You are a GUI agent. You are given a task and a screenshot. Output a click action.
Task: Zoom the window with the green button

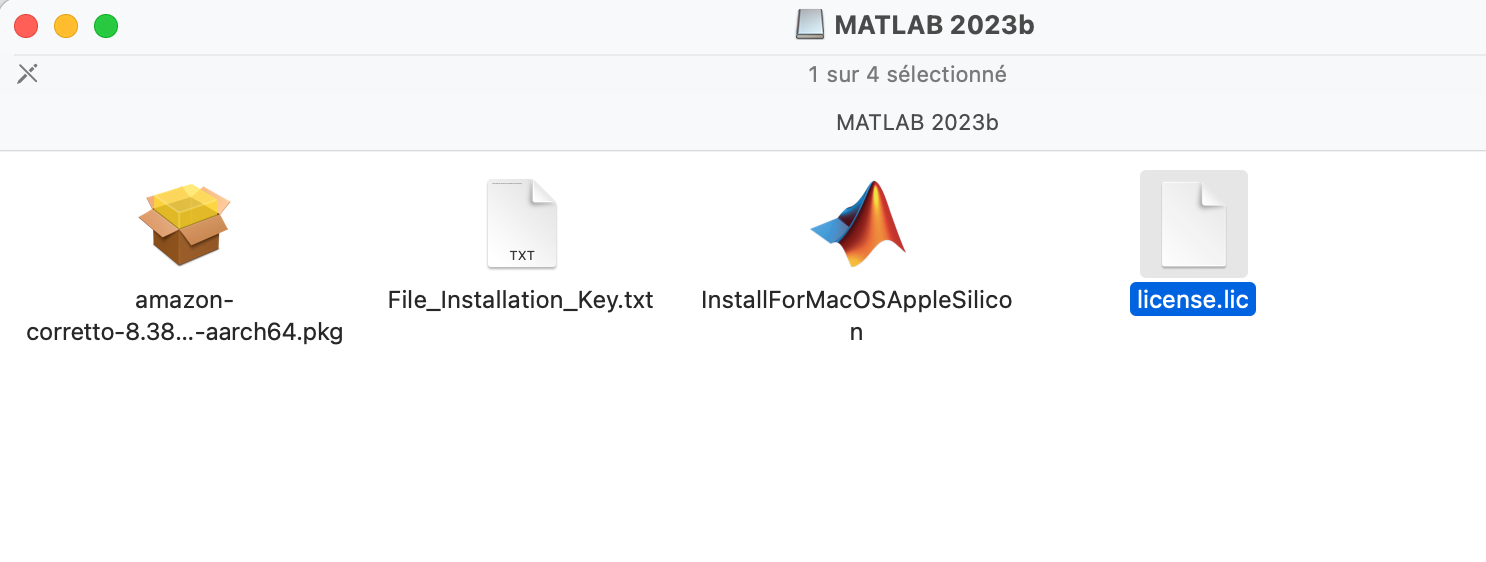point(106,26)
